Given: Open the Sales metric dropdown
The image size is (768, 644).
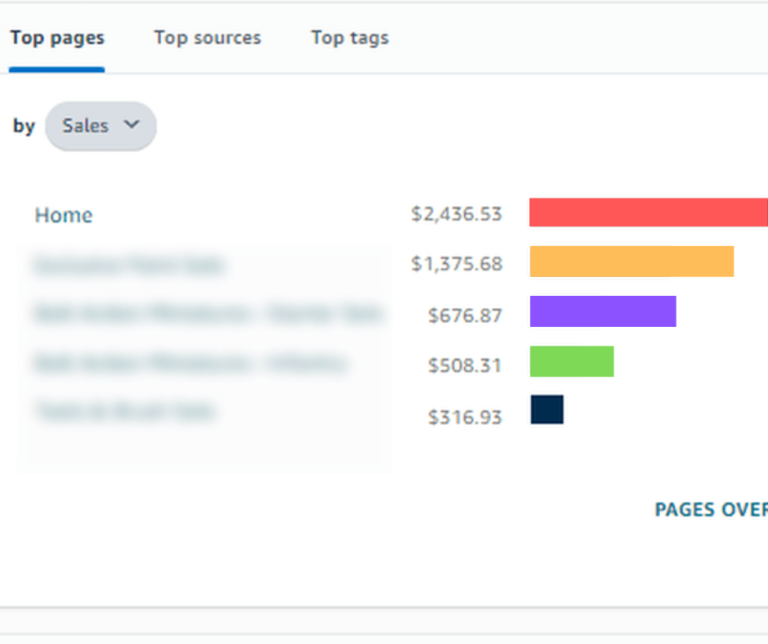Looking at the screenshot, I should [x=100, y=126].
